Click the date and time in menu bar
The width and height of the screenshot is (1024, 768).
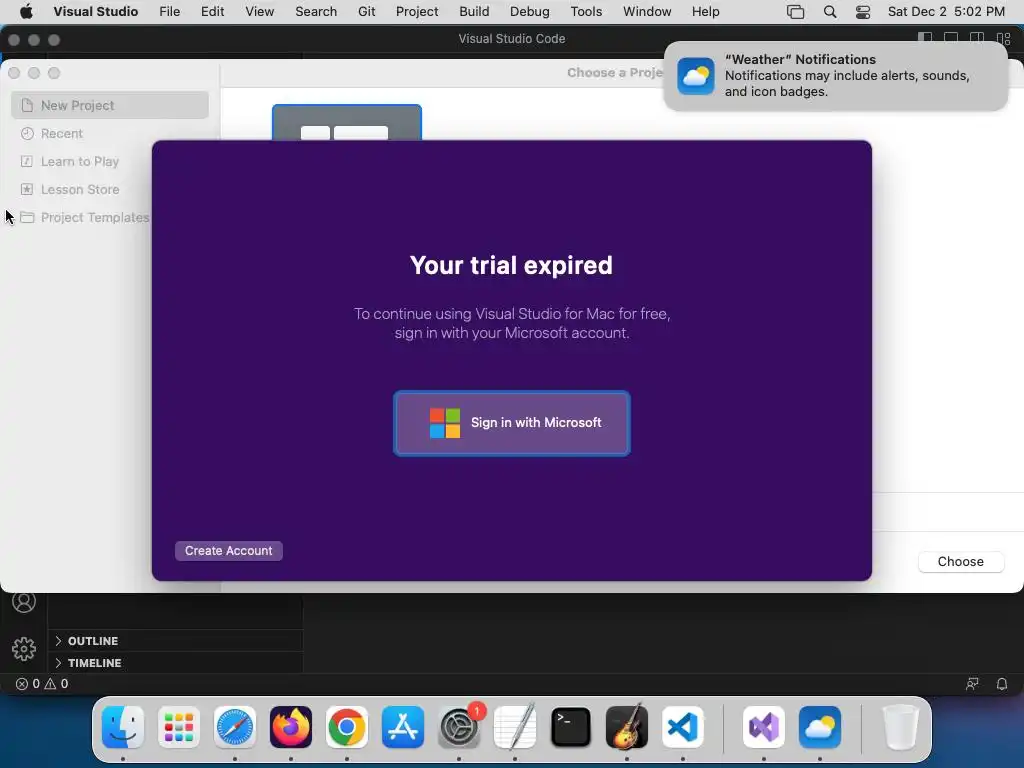(x=946, y=12)
